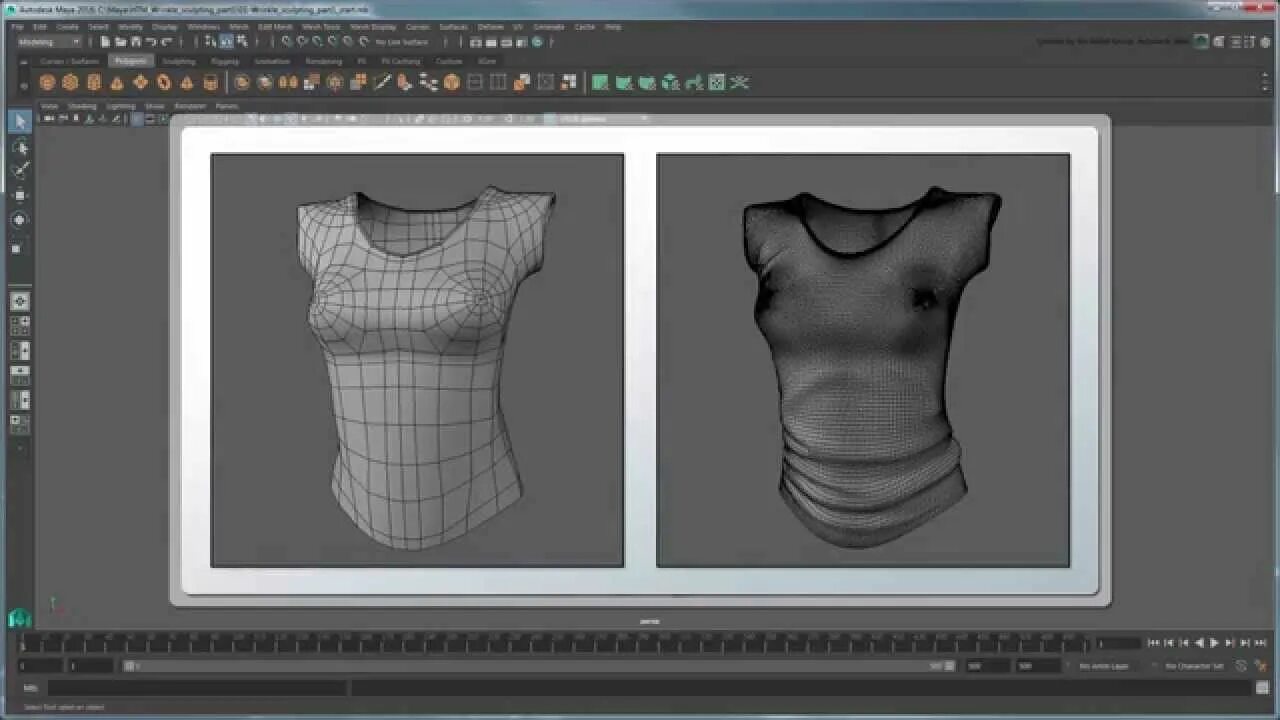The width and height of the screenshot is (1280, 720).
Task: Click the Undo arrow icon
Action: point(151,42)
